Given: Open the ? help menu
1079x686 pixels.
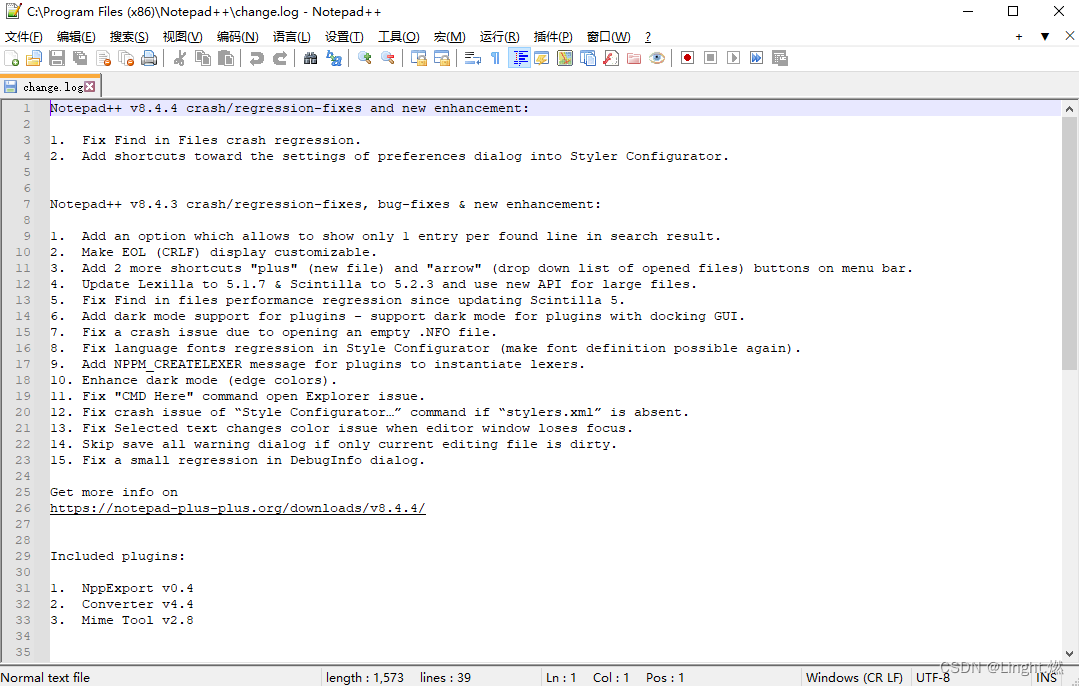Looking at the screenshot, I should tap(648, 36).
